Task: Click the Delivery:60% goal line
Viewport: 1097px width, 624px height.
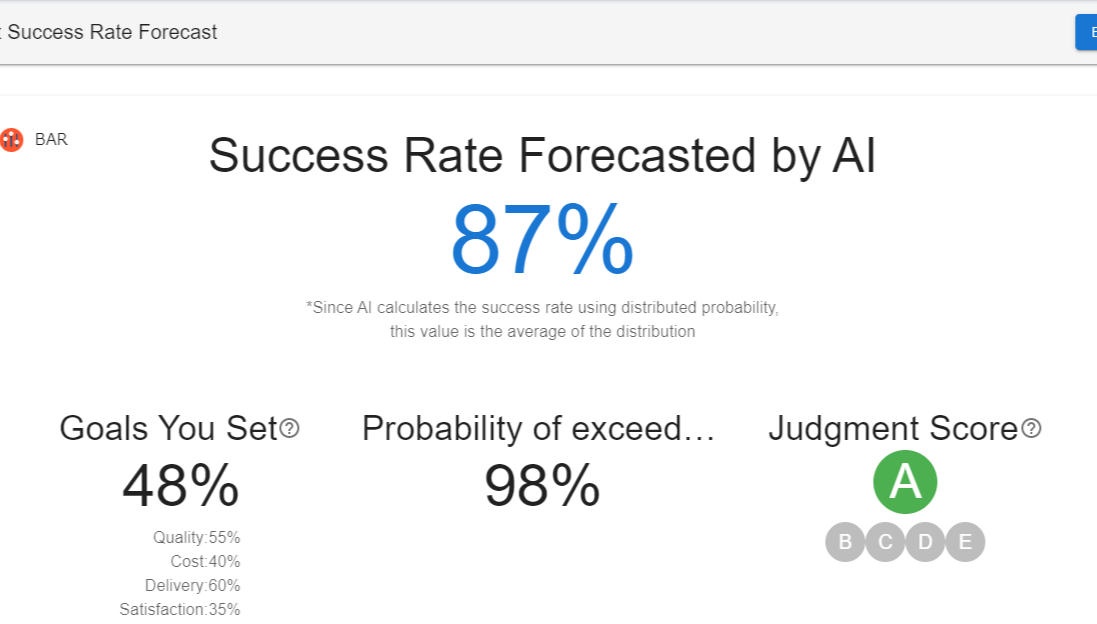Action: 192,585
